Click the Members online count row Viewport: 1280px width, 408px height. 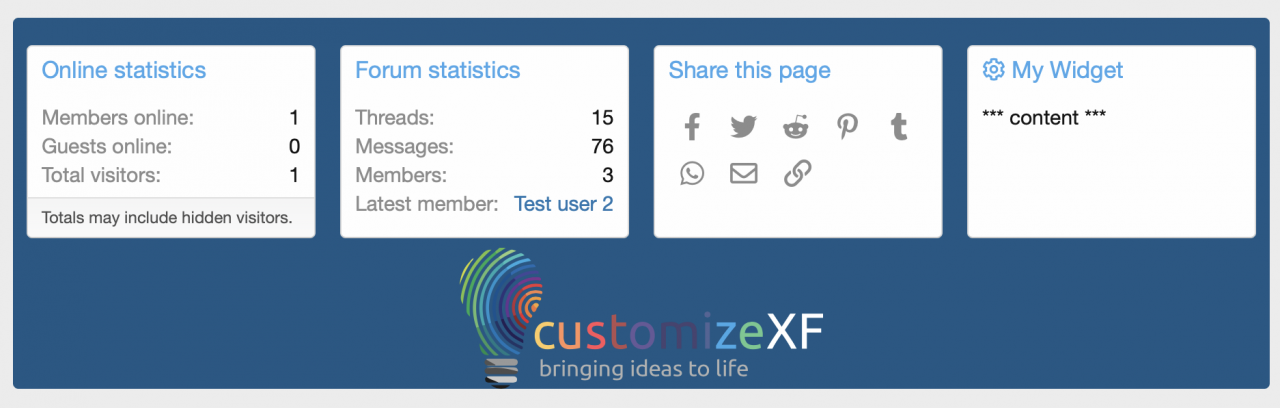pyautogui.click(x=170, y=118)
